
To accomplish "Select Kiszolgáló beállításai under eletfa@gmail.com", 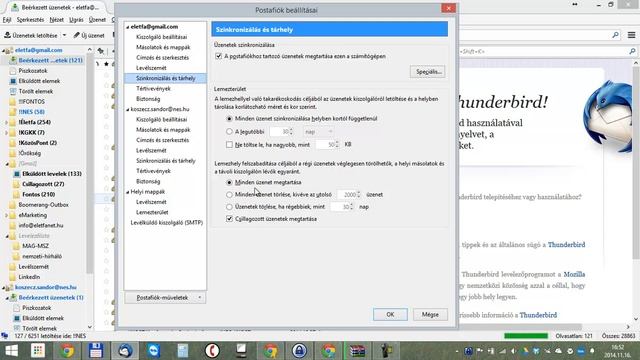I will pyautogui.click(x=162, y=37).
